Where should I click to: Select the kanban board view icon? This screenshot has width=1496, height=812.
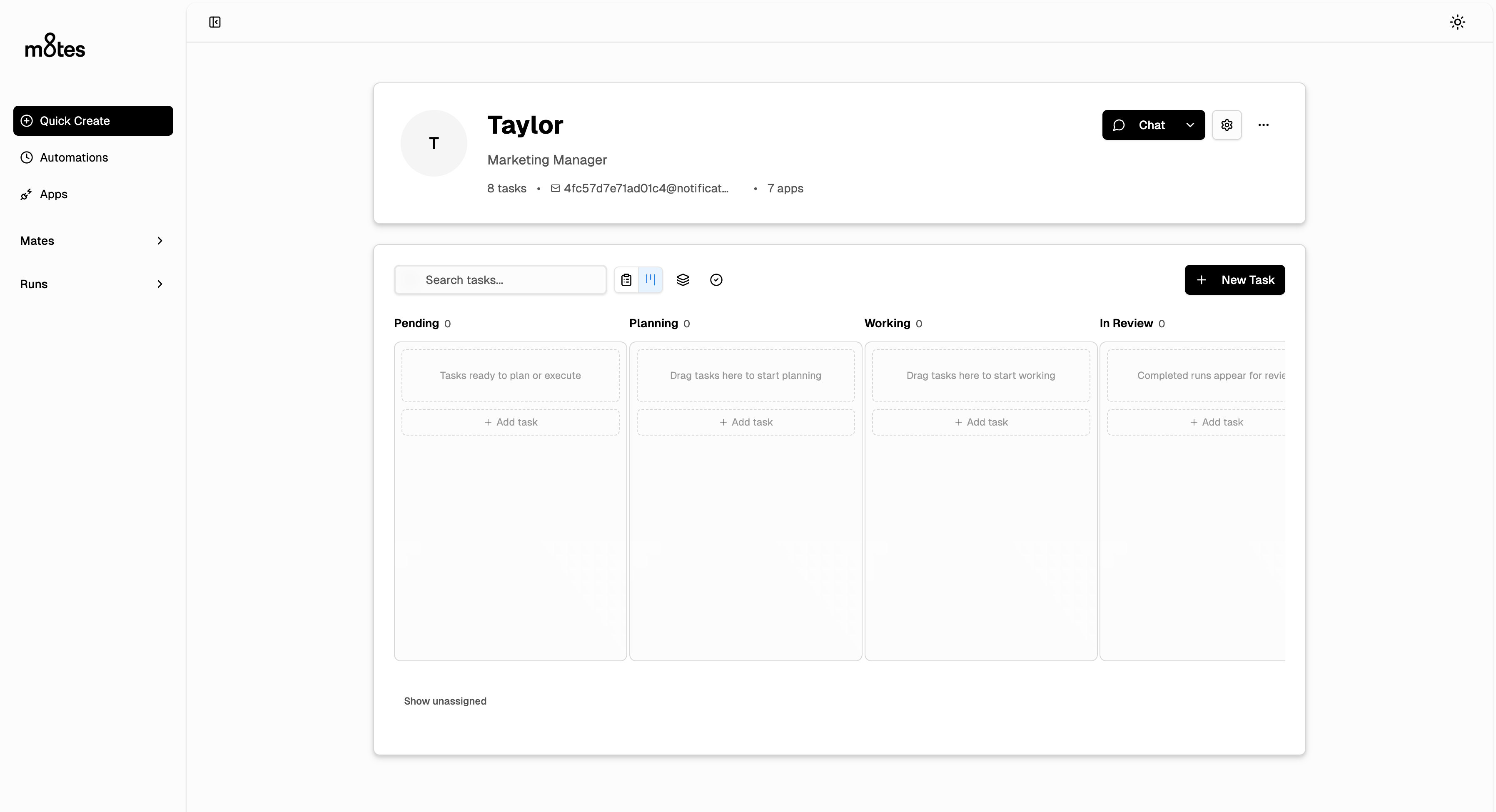(x=651, y=279)
